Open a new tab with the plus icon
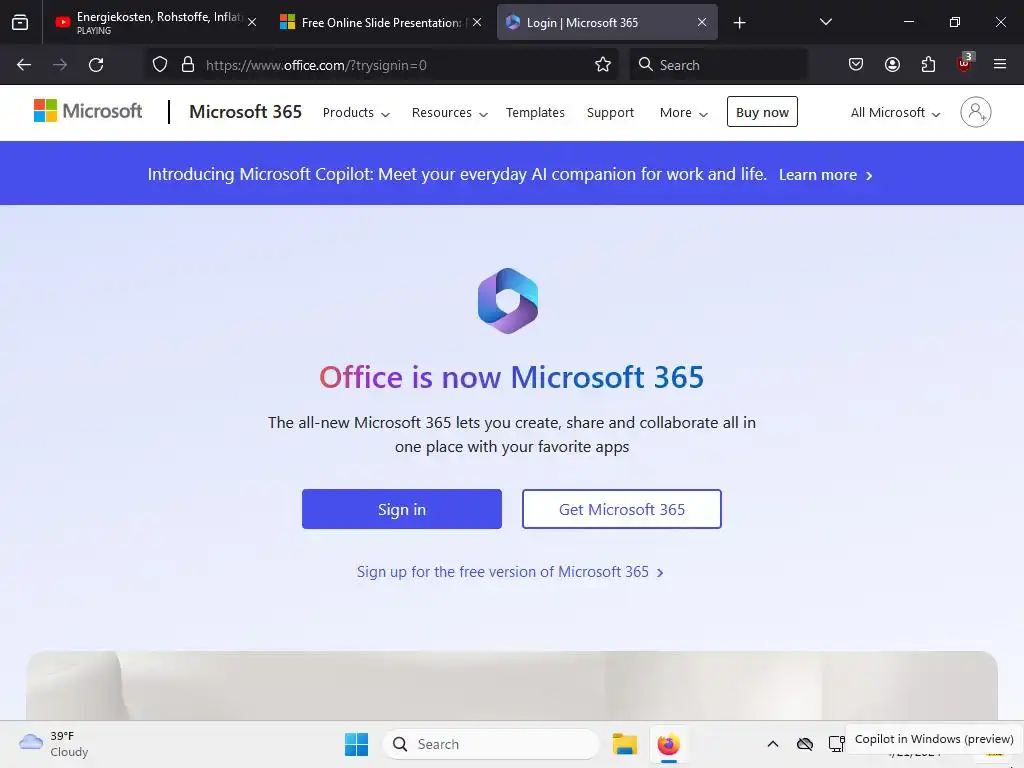 click(x=739, y=23)
